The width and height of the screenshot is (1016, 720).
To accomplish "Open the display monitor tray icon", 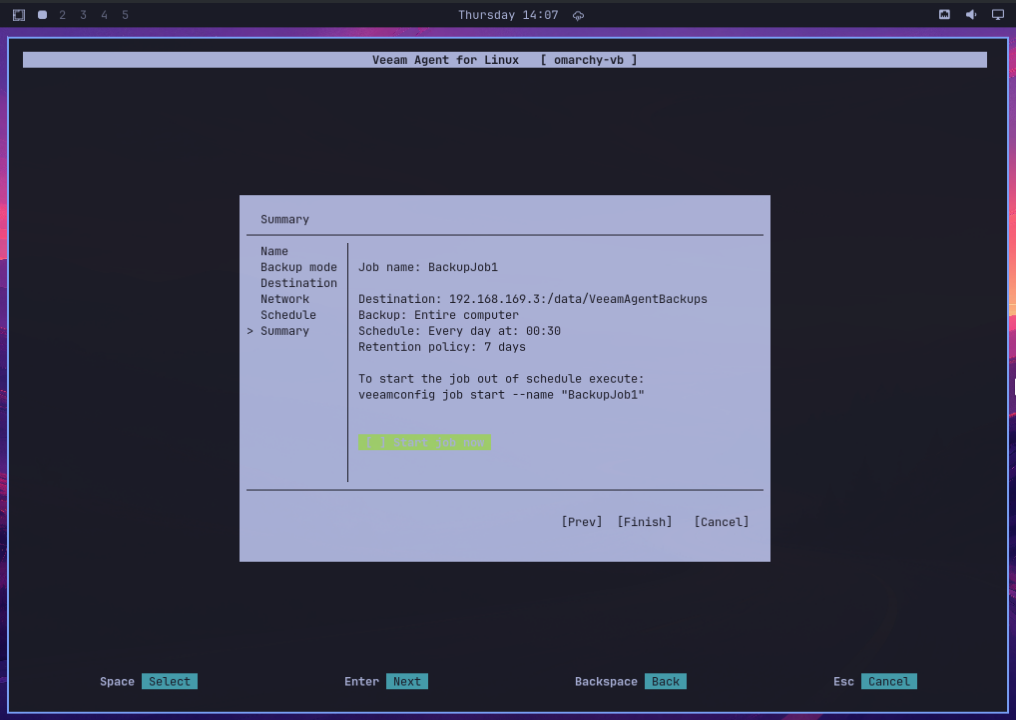I will [x=998, y=15].
